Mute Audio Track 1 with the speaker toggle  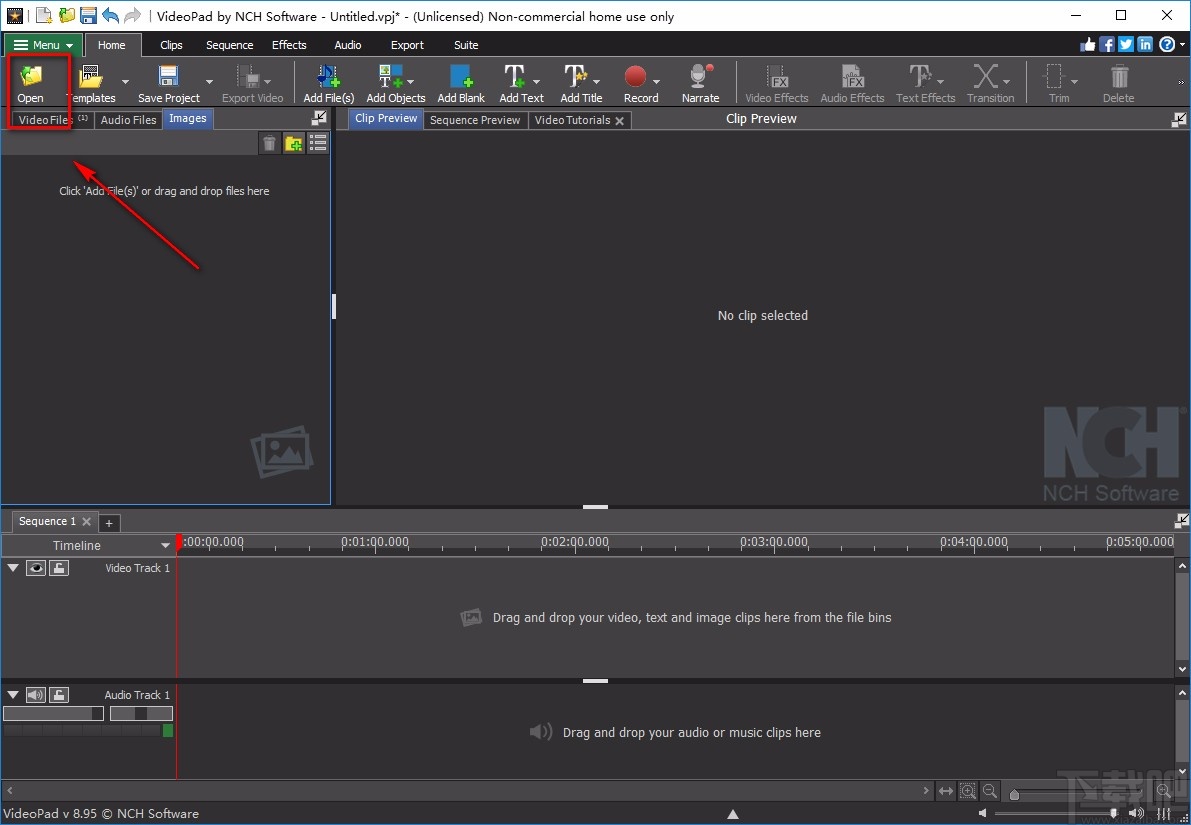click(x=36, y=694)
